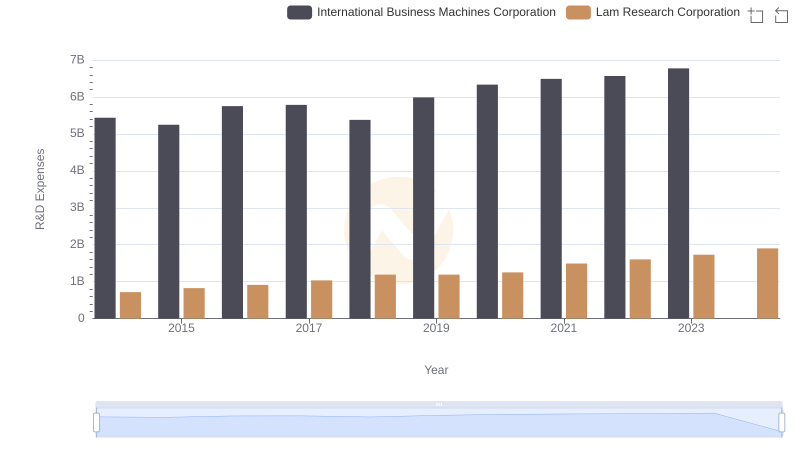This screenshot has height=461, width=800.
Task: Click the 1B y-axis label
Action: [x=77, y=281]
